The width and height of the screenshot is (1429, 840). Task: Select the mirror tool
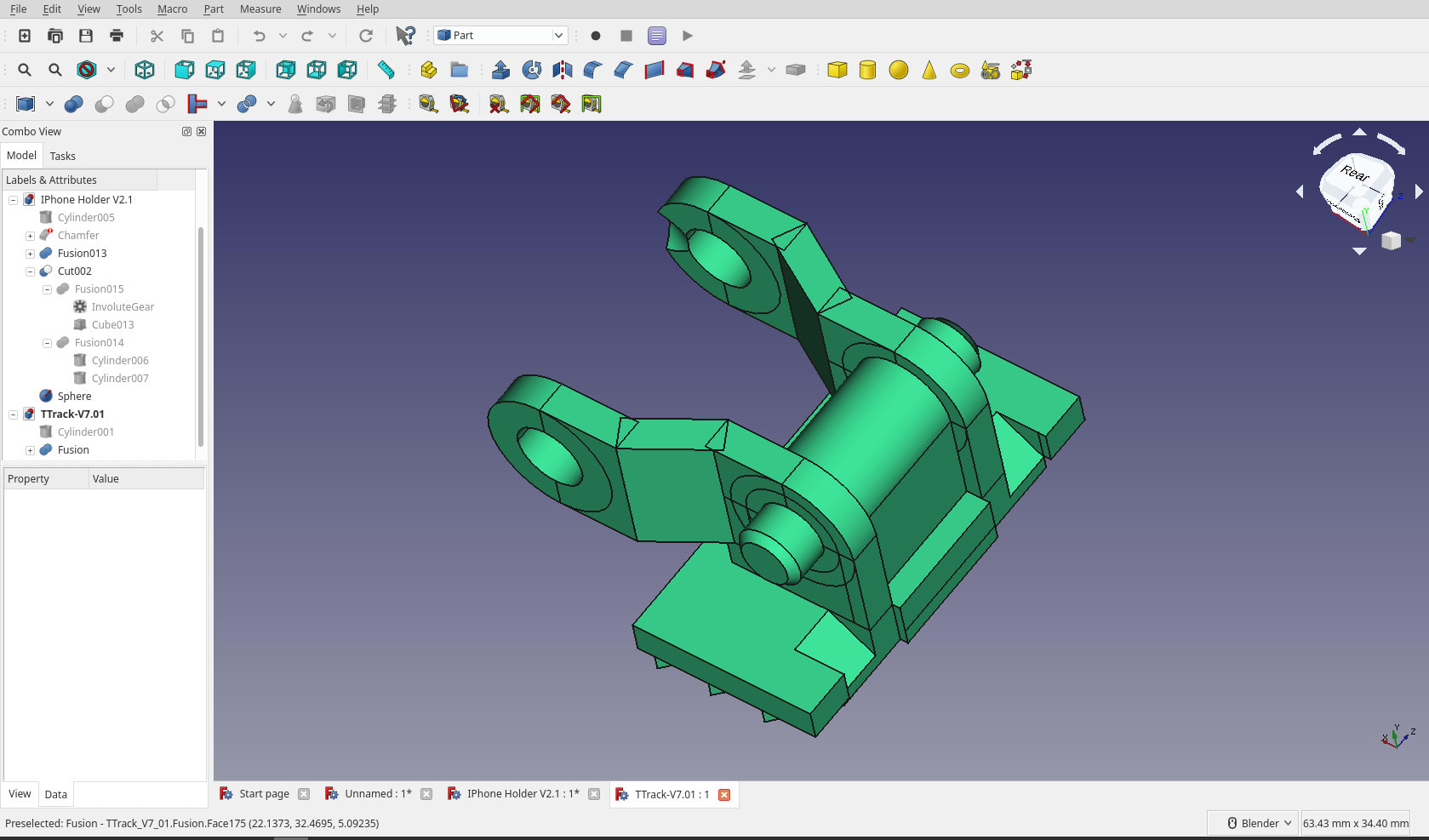[561, 70]
